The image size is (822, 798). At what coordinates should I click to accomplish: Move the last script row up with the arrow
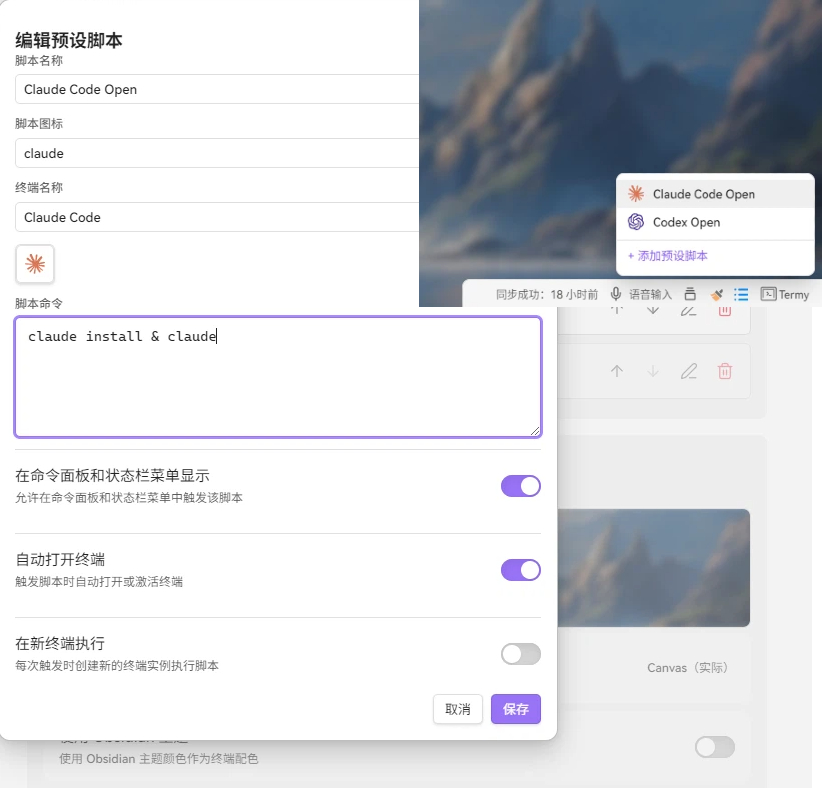[x=617, y=371]
